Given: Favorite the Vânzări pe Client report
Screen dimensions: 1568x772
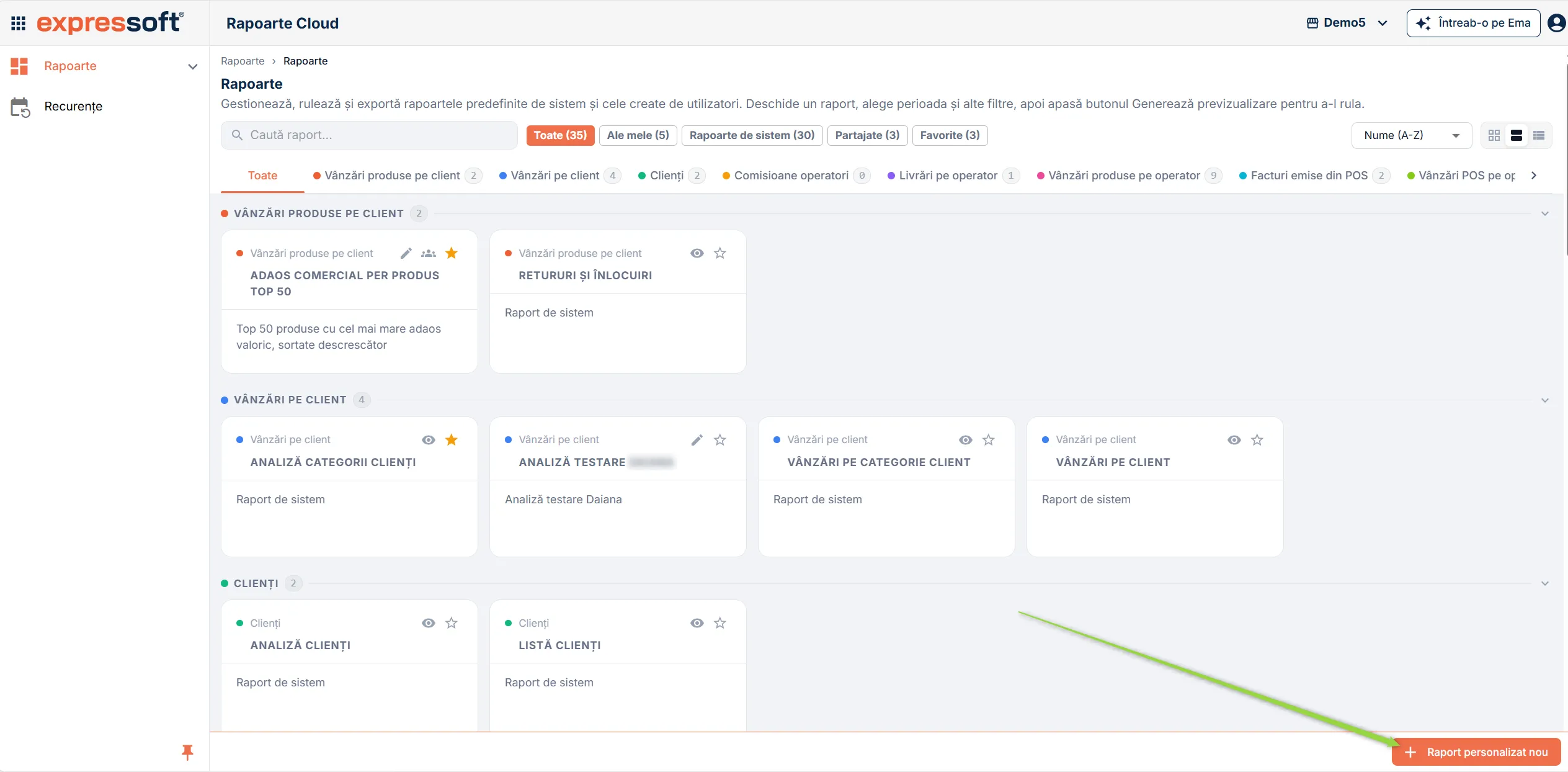Looking at the screenshot, I should 1257,440.
